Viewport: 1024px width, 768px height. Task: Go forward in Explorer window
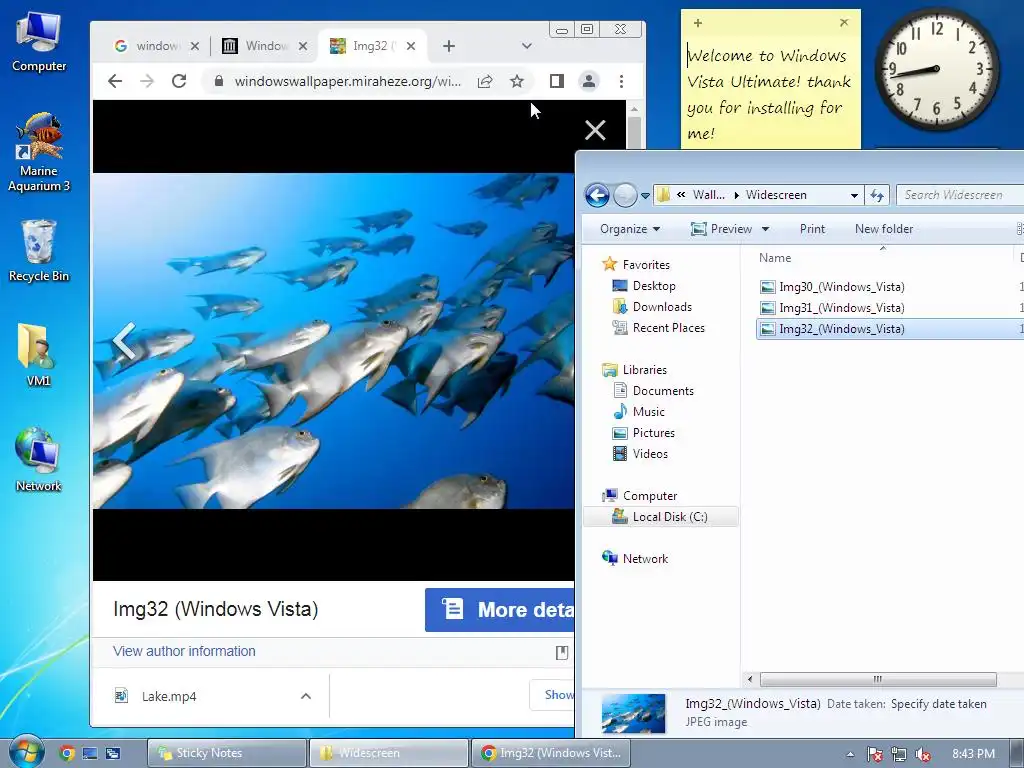(x=625, y=195)
